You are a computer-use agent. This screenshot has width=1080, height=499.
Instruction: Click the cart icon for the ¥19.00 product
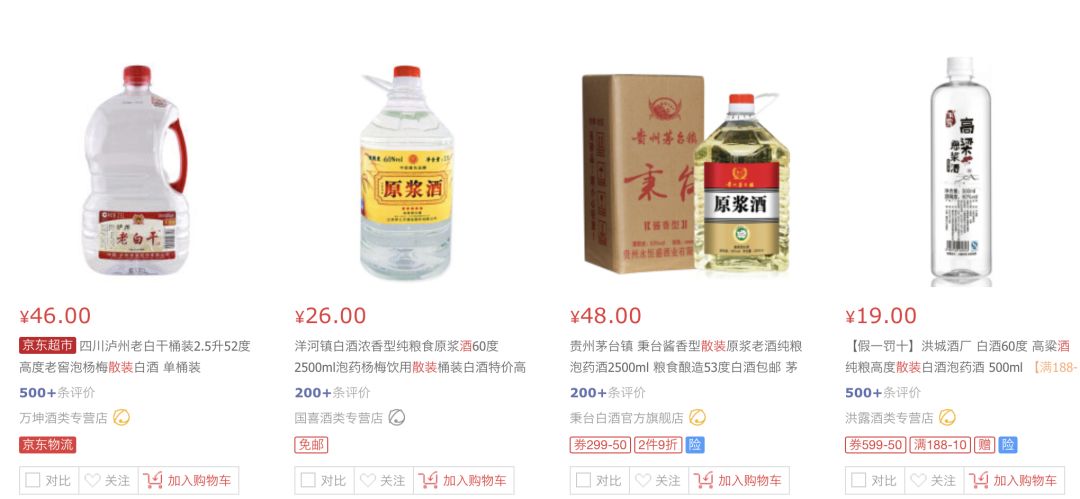[x=979, y=480]
